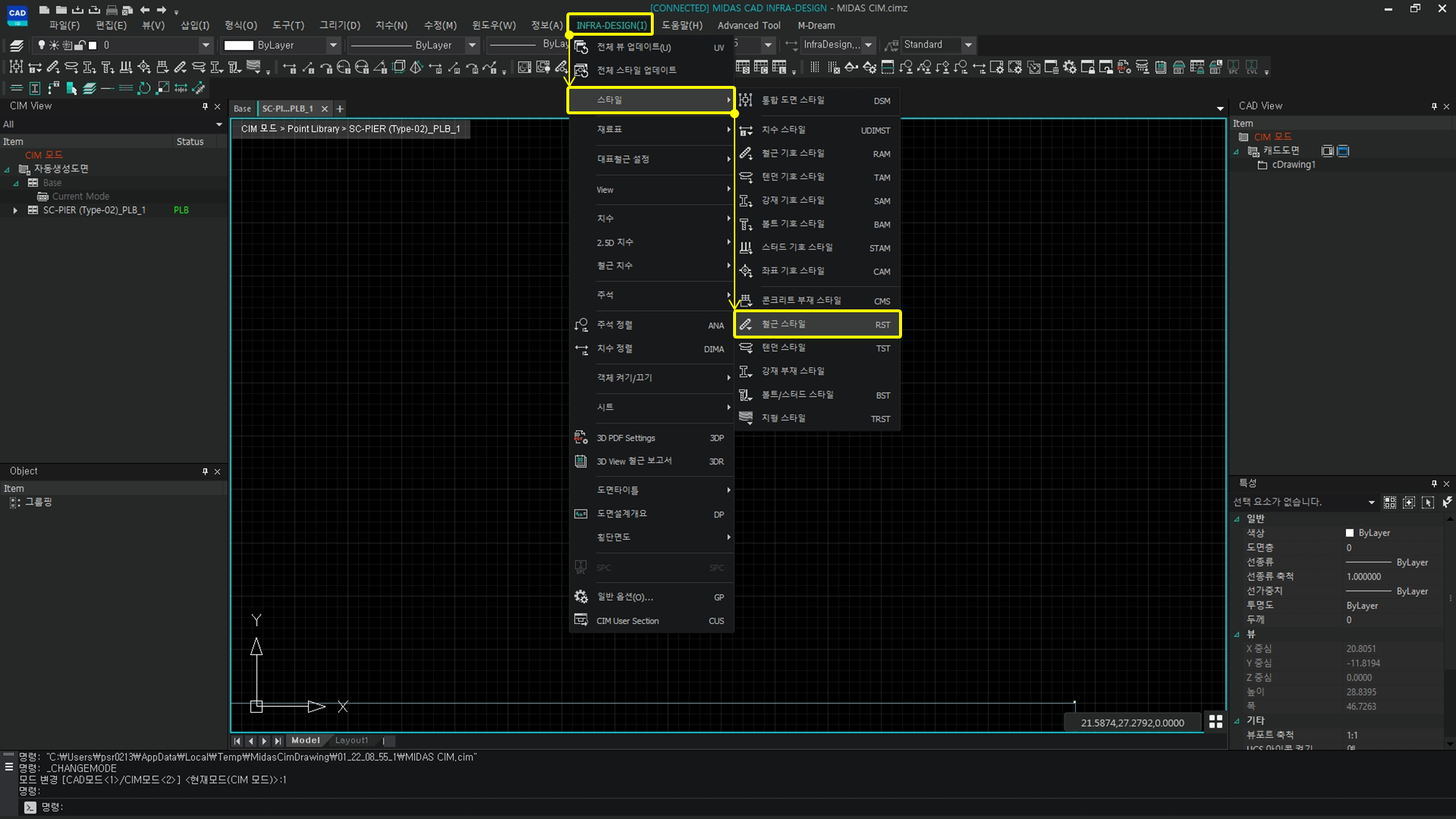Click the new file icon in quick access bar
1456x819 pixels.
coord(44,9)
